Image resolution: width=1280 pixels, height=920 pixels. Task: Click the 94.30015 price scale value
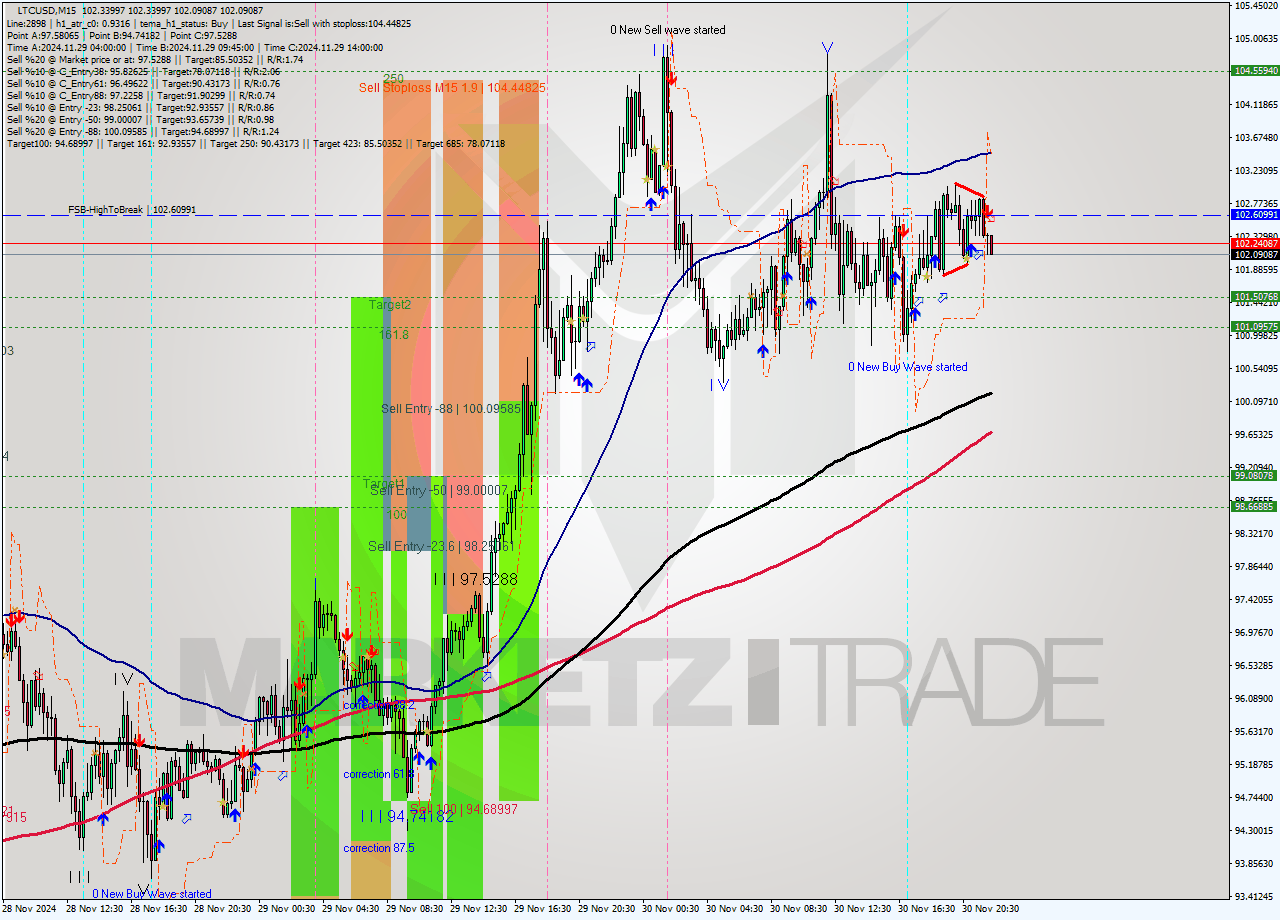[1254, 830]
